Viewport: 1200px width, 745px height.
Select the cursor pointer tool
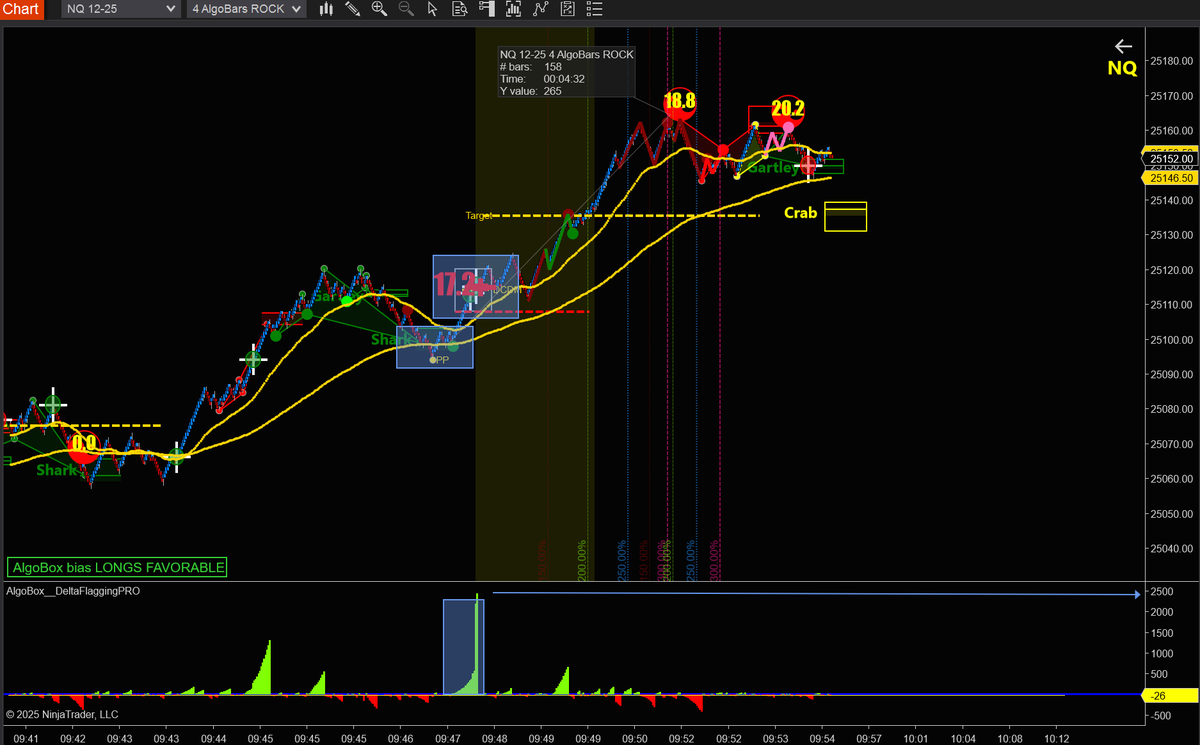(432, 10)
